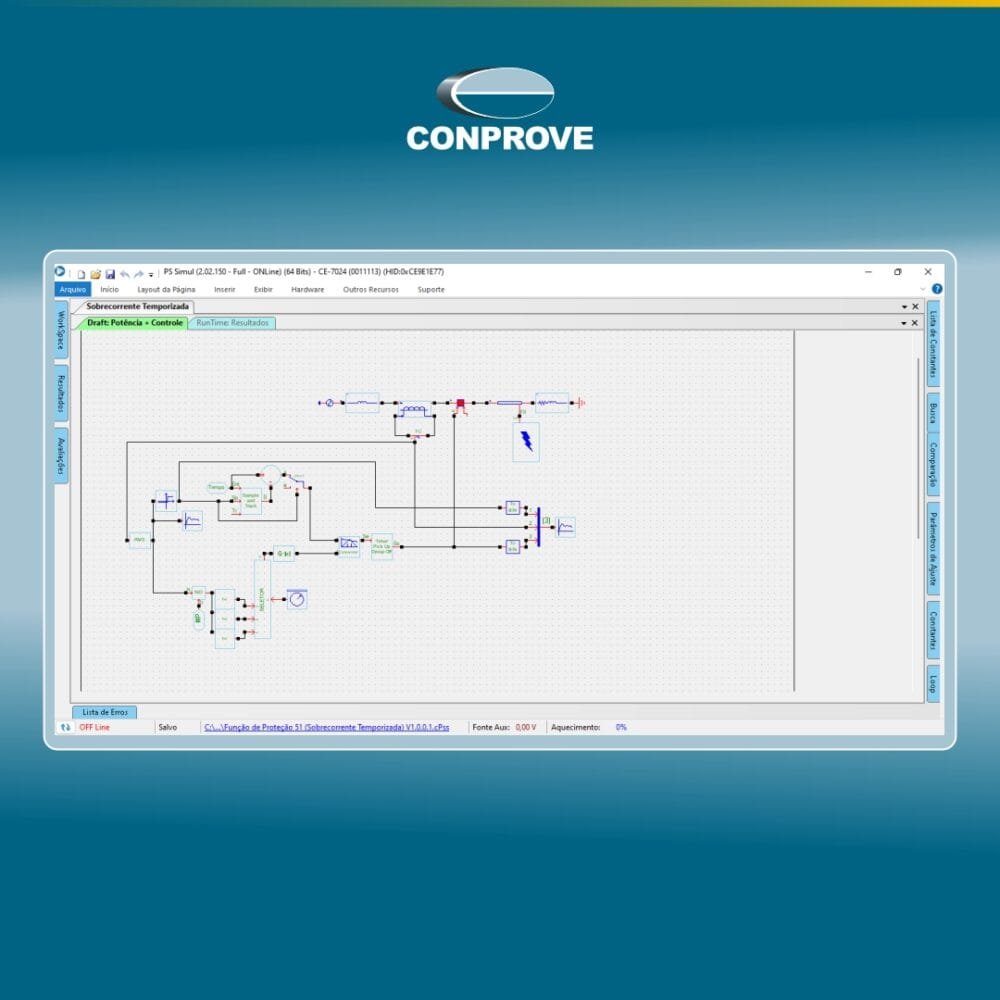This screenshot has width=1000, height=1000.
Task: Click the blue Play icon in the title bar
Action: pyautogui.click(x=58, y=270)
